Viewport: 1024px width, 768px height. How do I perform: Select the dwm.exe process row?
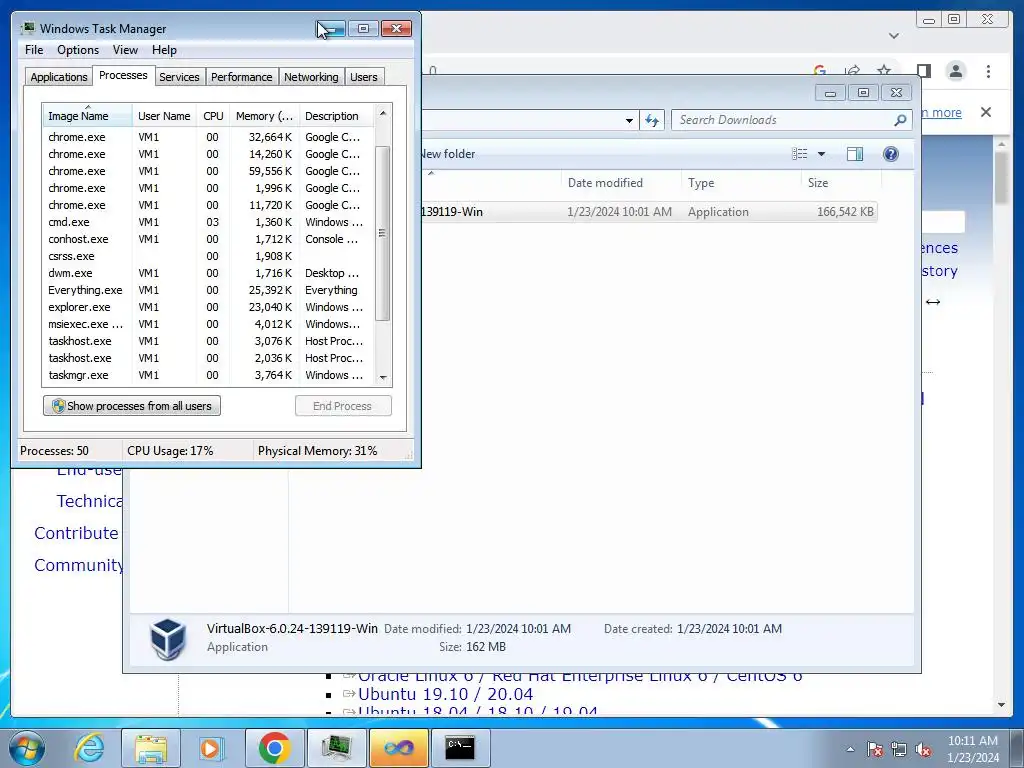[x=208, y=273]
